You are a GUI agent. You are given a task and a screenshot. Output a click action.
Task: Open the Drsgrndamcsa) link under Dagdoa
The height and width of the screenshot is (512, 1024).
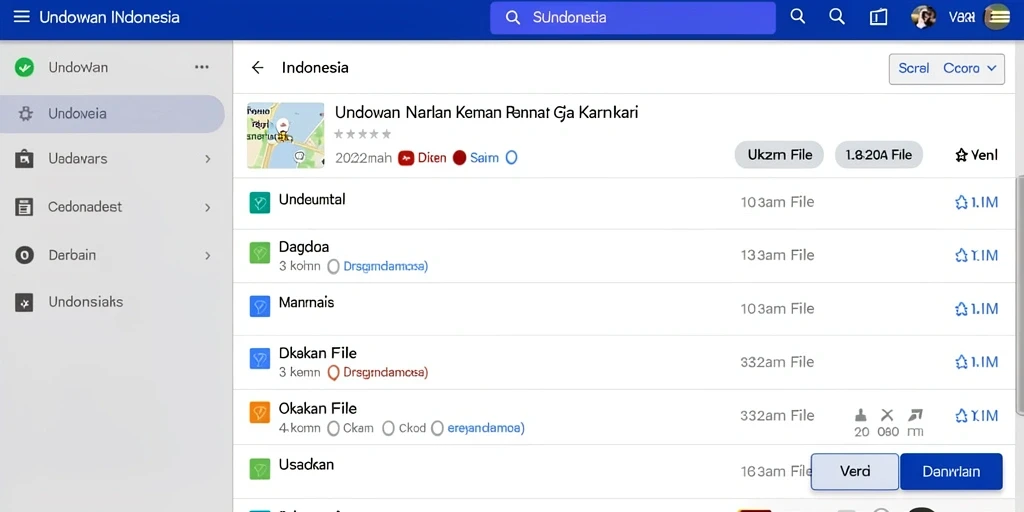[x=385, y=266]
